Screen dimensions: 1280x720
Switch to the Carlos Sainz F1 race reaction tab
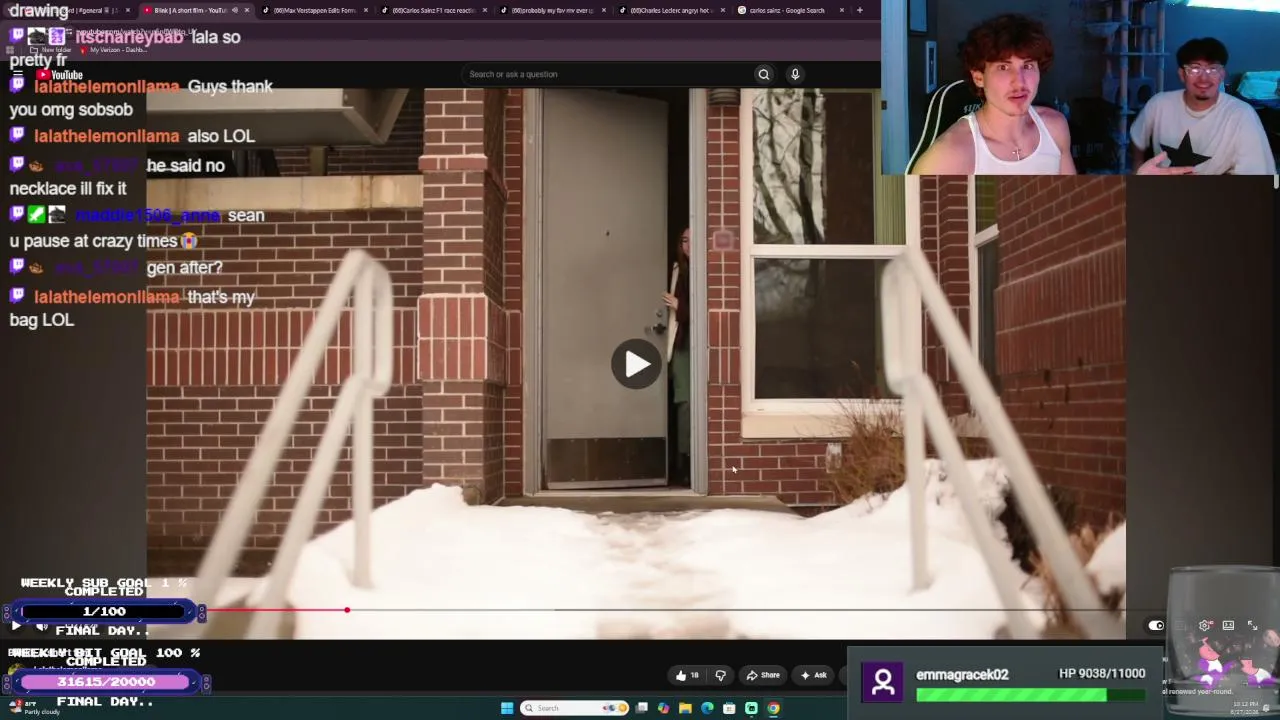click(434, 10)
